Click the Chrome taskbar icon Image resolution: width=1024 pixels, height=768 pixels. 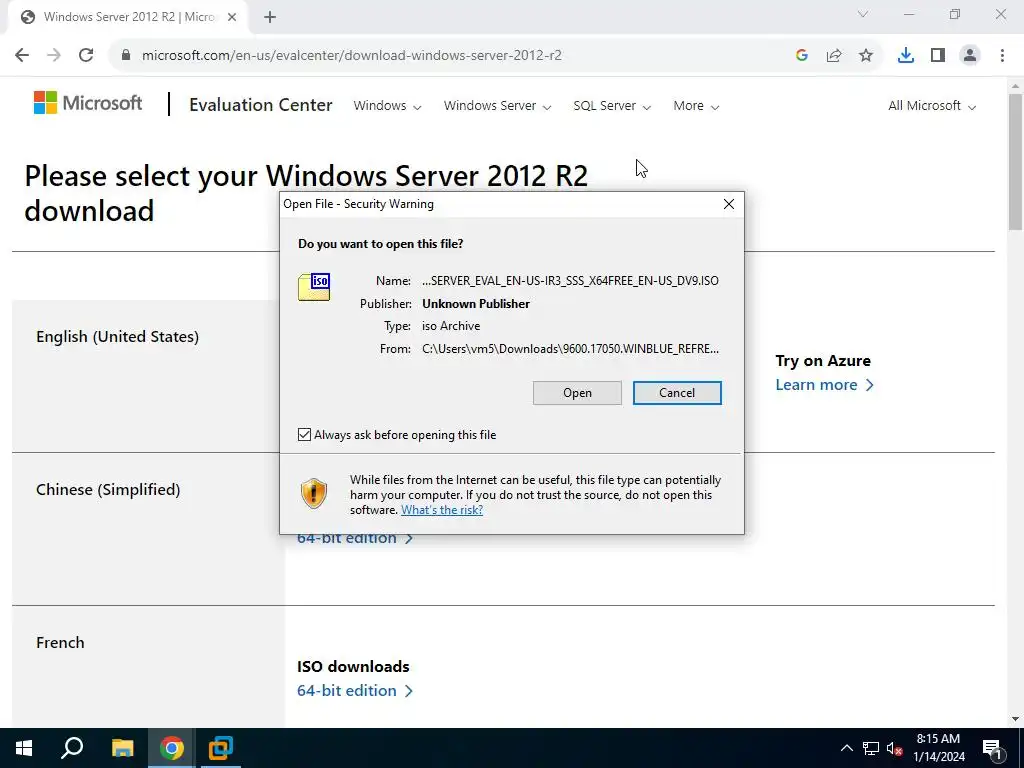click(x=171, y=748)
